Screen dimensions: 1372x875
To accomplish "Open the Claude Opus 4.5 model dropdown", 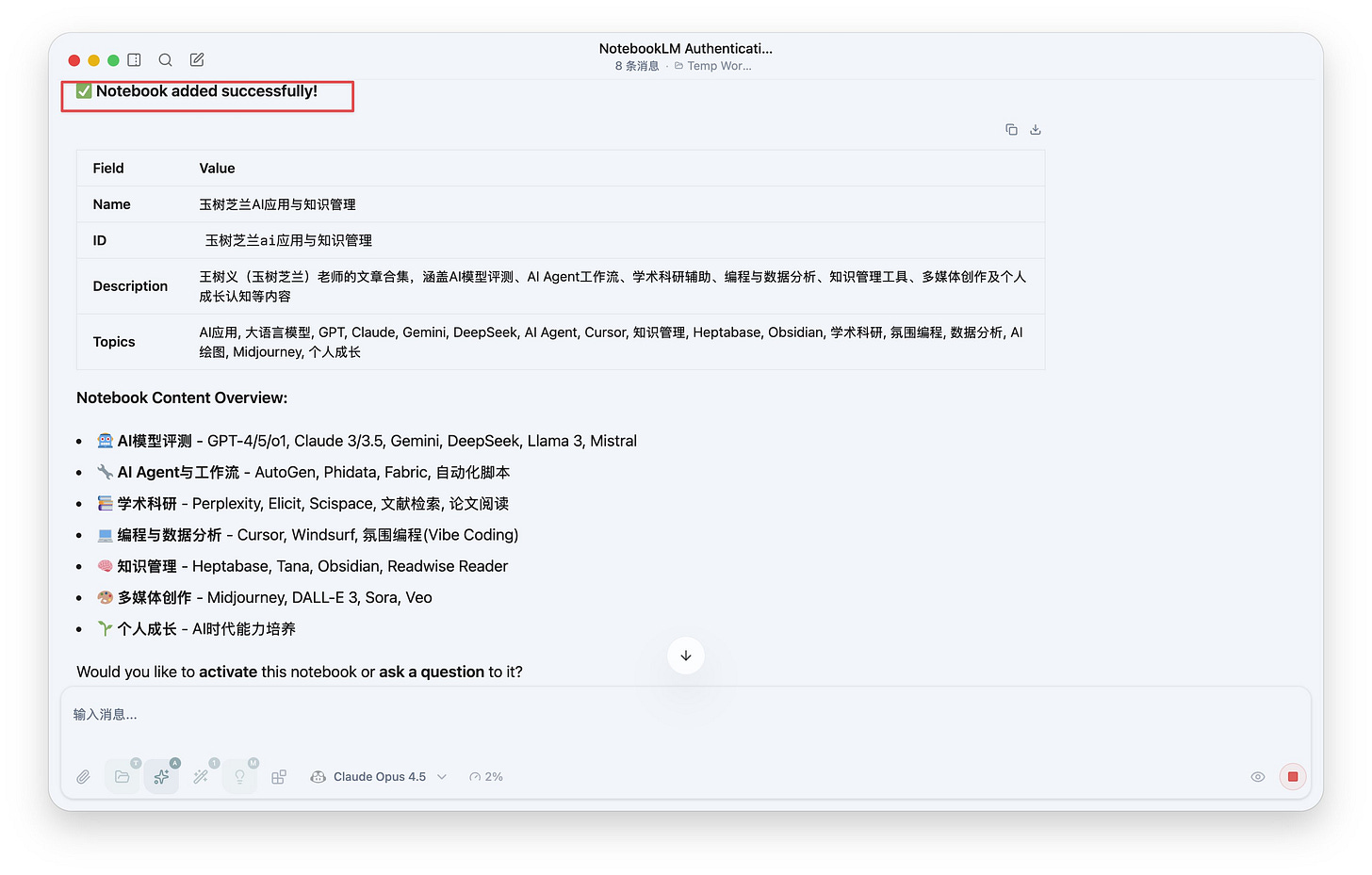I will tap(379, 777).
